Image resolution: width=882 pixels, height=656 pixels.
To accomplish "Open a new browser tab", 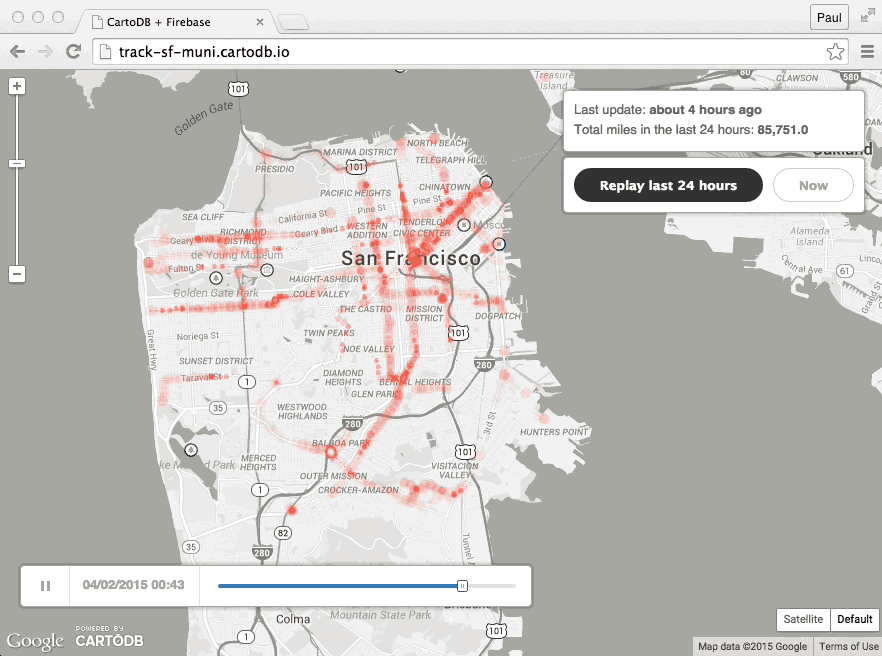I will coord(292,21).
